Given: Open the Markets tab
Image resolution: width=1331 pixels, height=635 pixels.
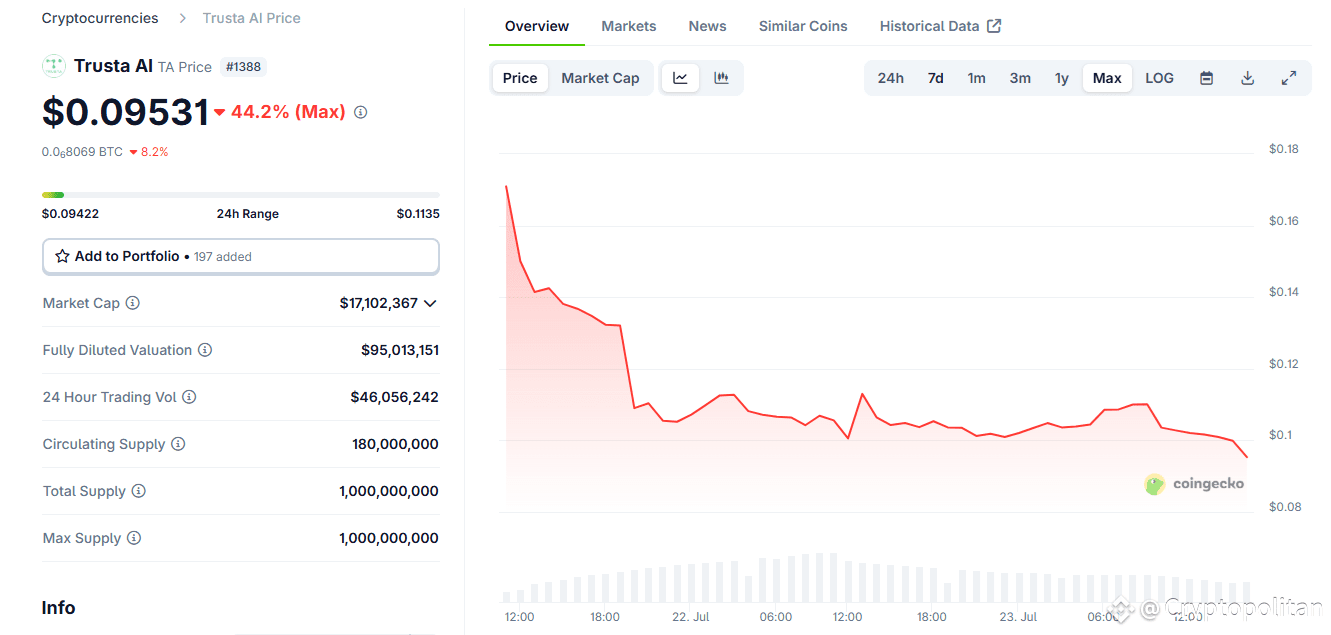Looking at the screenshot, I should (629, 26).
